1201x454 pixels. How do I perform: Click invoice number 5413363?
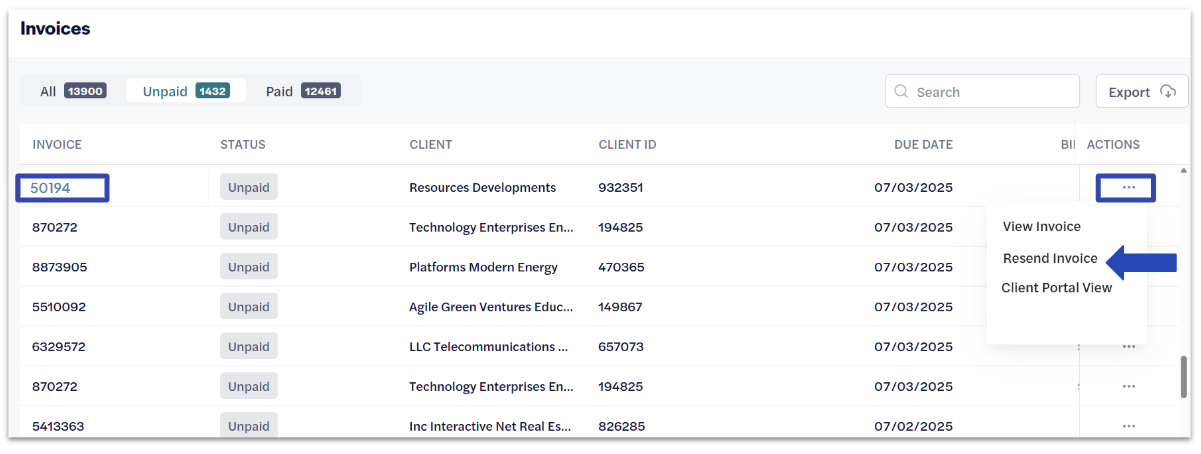(x=58, y=427)
